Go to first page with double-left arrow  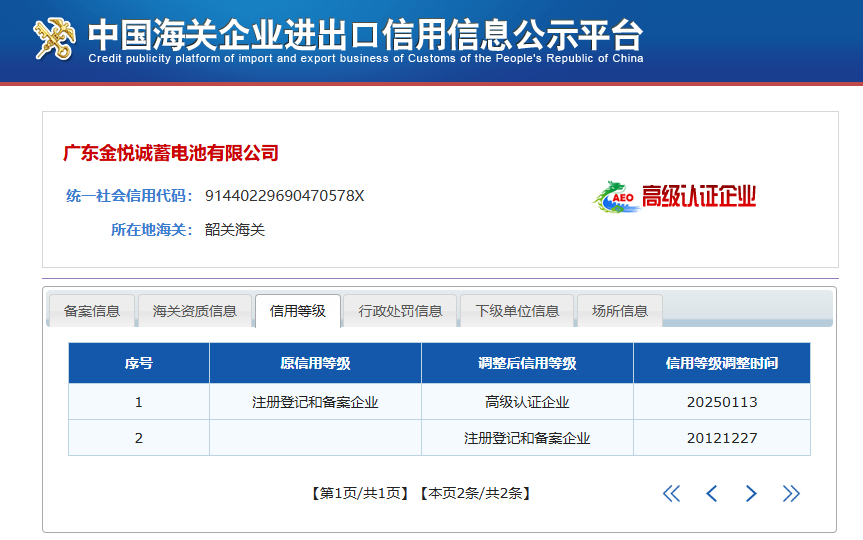[671, 493]
